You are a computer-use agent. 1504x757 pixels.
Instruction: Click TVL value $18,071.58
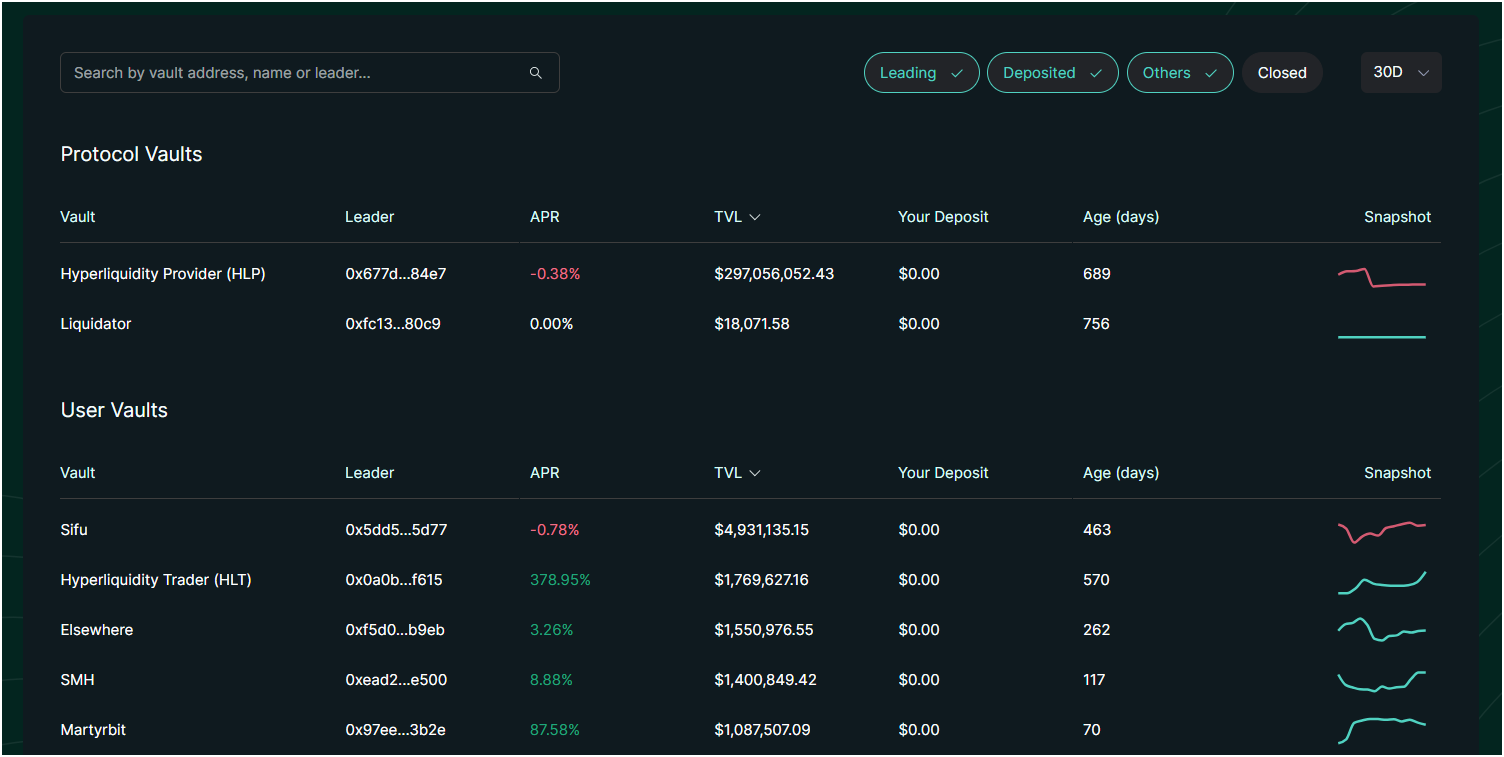tap(752, 324)
